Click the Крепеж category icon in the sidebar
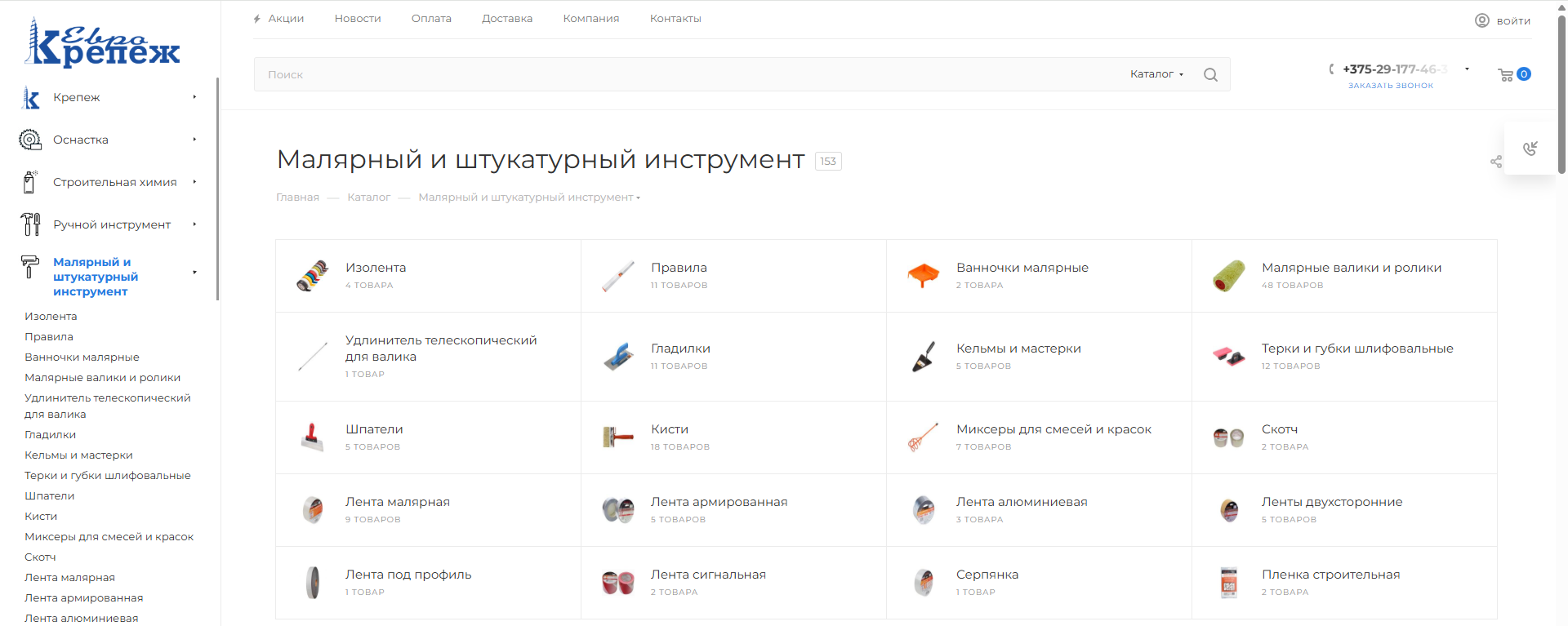 point(30,98)
